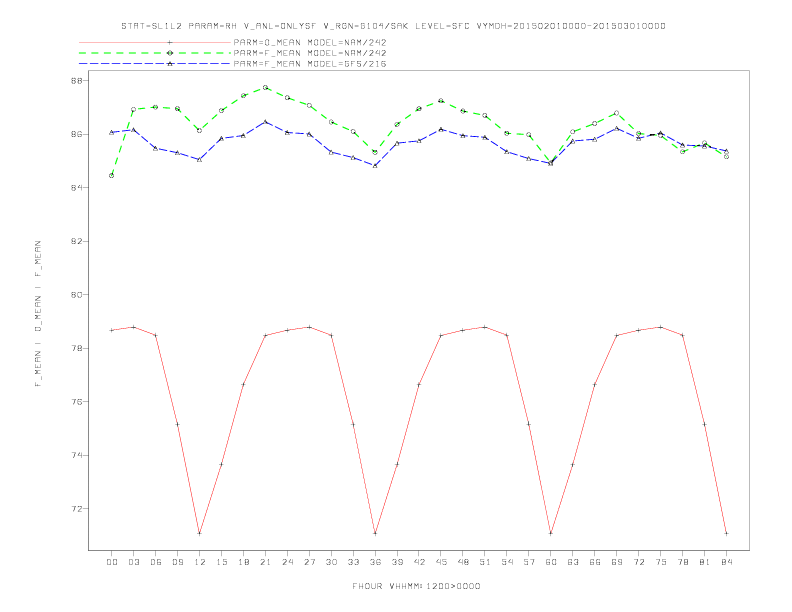Image resolution: width=792 pixels, height=612 pixels.
Task: Click y-axis tick label 88
Action: (75, 81)
